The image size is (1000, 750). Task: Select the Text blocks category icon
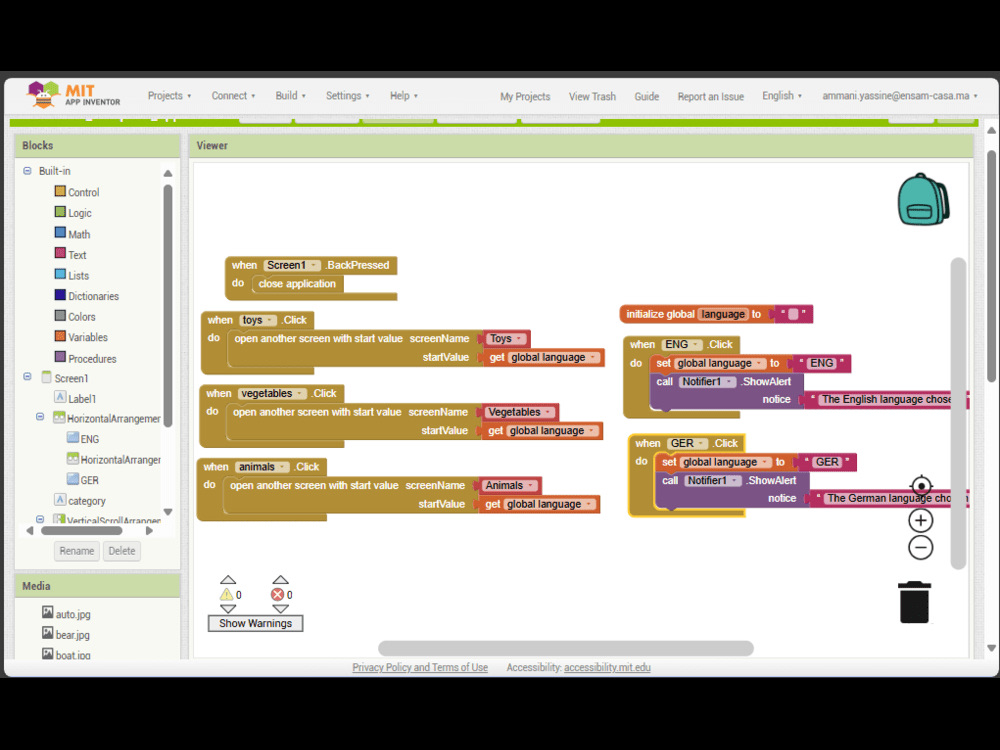60,253
